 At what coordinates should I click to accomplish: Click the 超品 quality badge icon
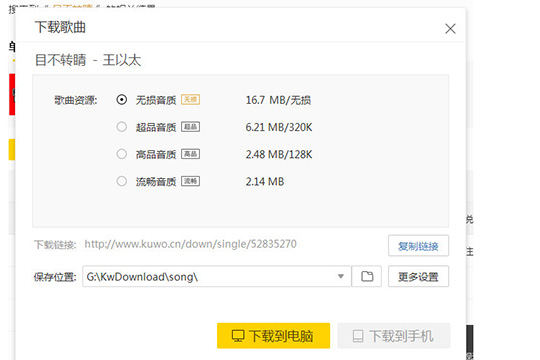click(190, 127)
